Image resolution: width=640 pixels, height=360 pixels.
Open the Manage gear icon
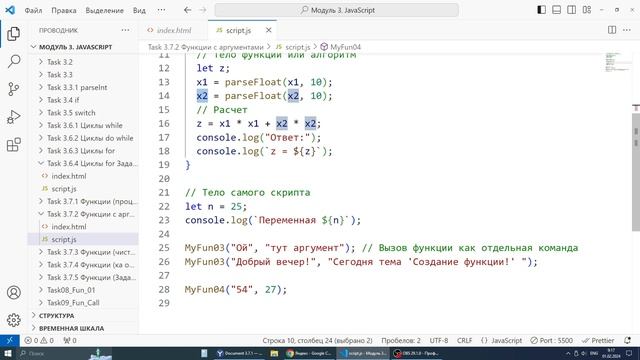pos(13,320)
